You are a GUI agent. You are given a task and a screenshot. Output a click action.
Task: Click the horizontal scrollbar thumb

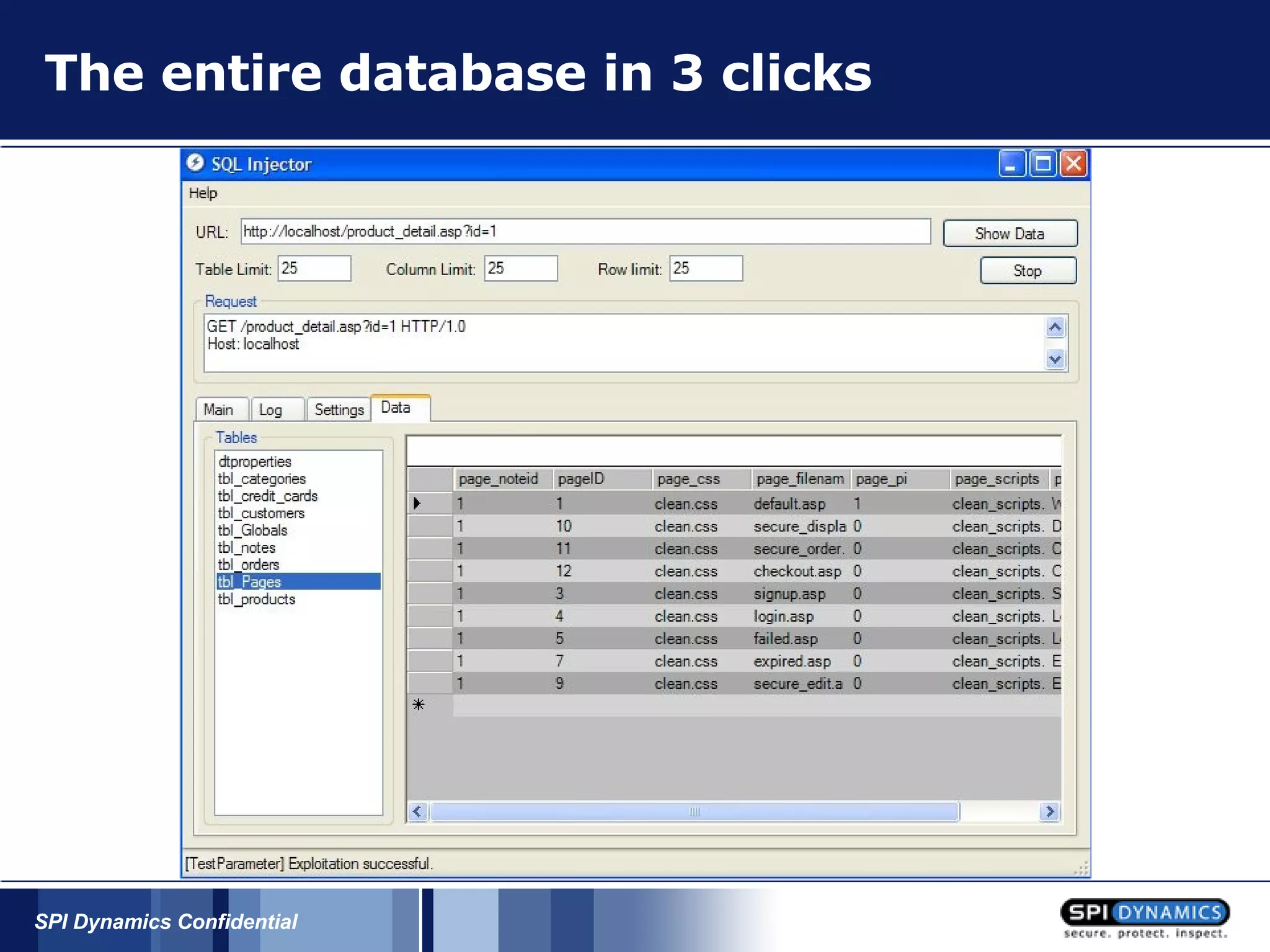click(695, 811)
